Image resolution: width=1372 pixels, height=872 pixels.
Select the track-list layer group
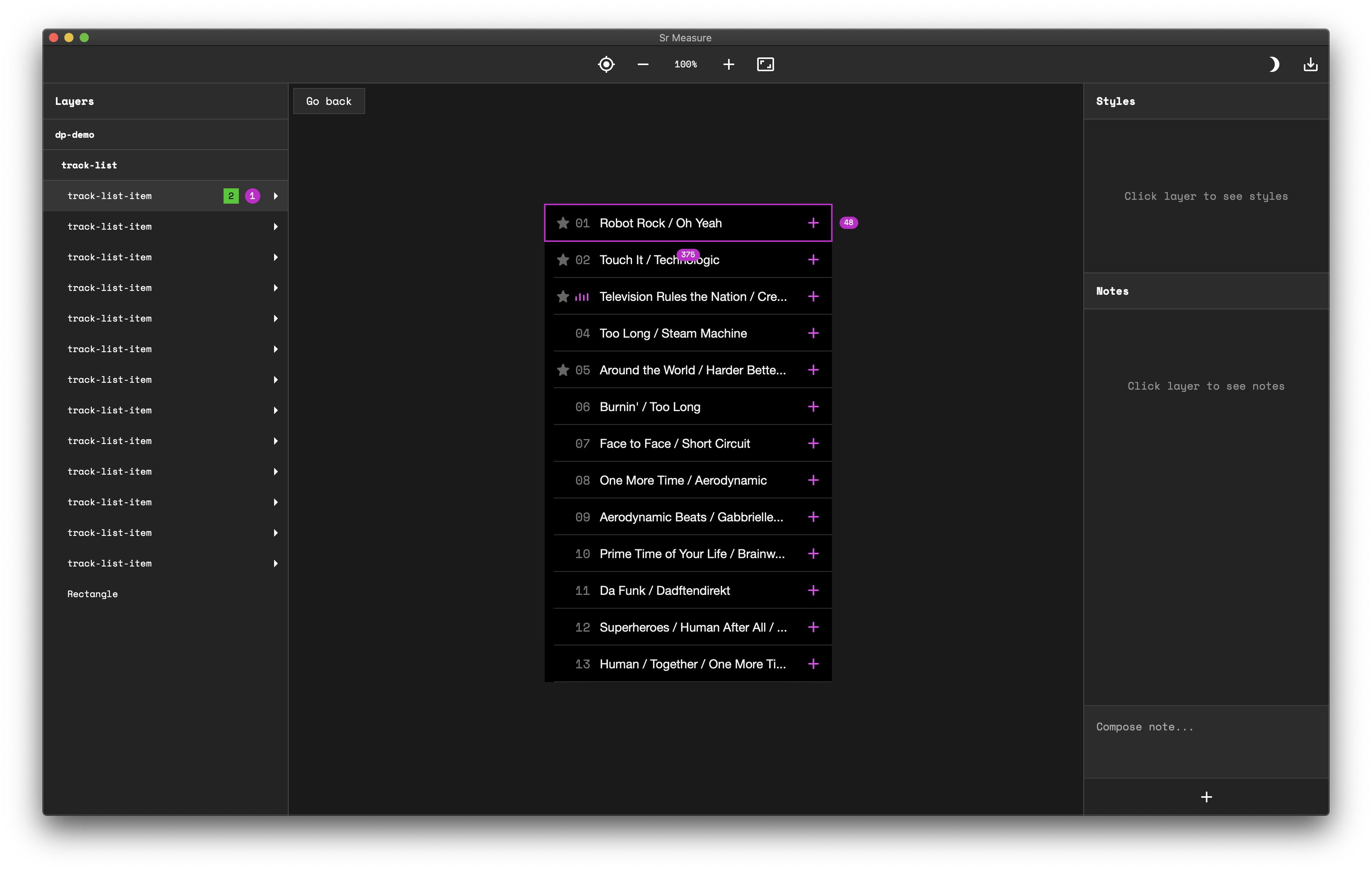click(90, 165)
